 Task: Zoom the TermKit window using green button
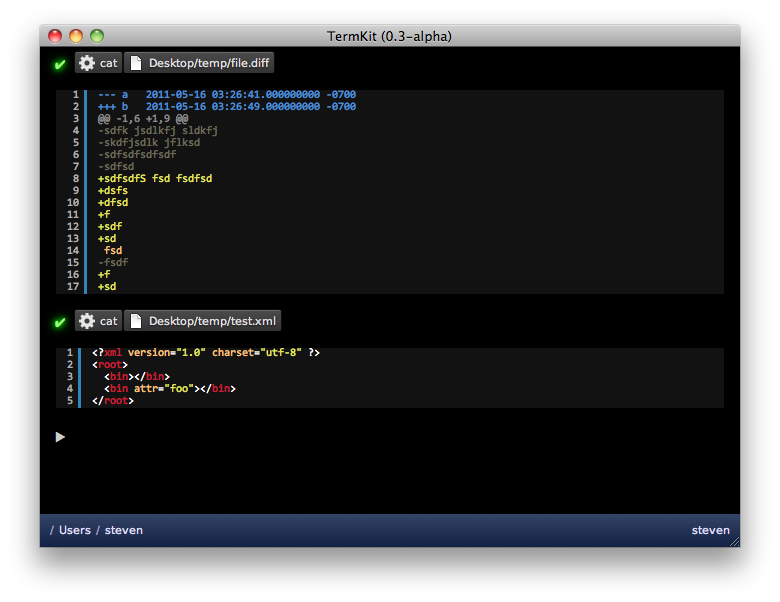(x=97, y=36)
